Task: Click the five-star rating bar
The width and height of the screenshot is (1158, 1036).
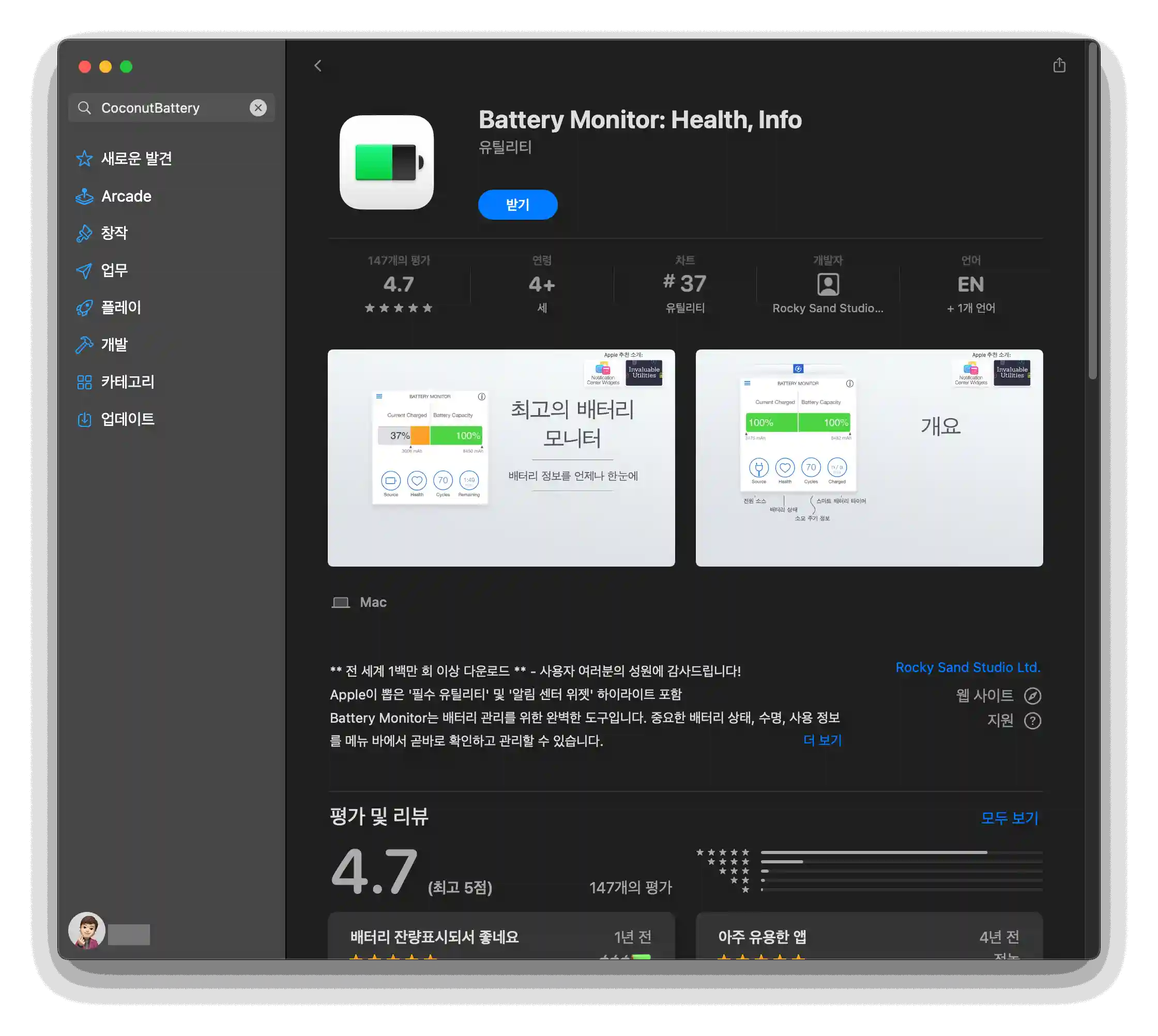Action: [x=901, y=852]
